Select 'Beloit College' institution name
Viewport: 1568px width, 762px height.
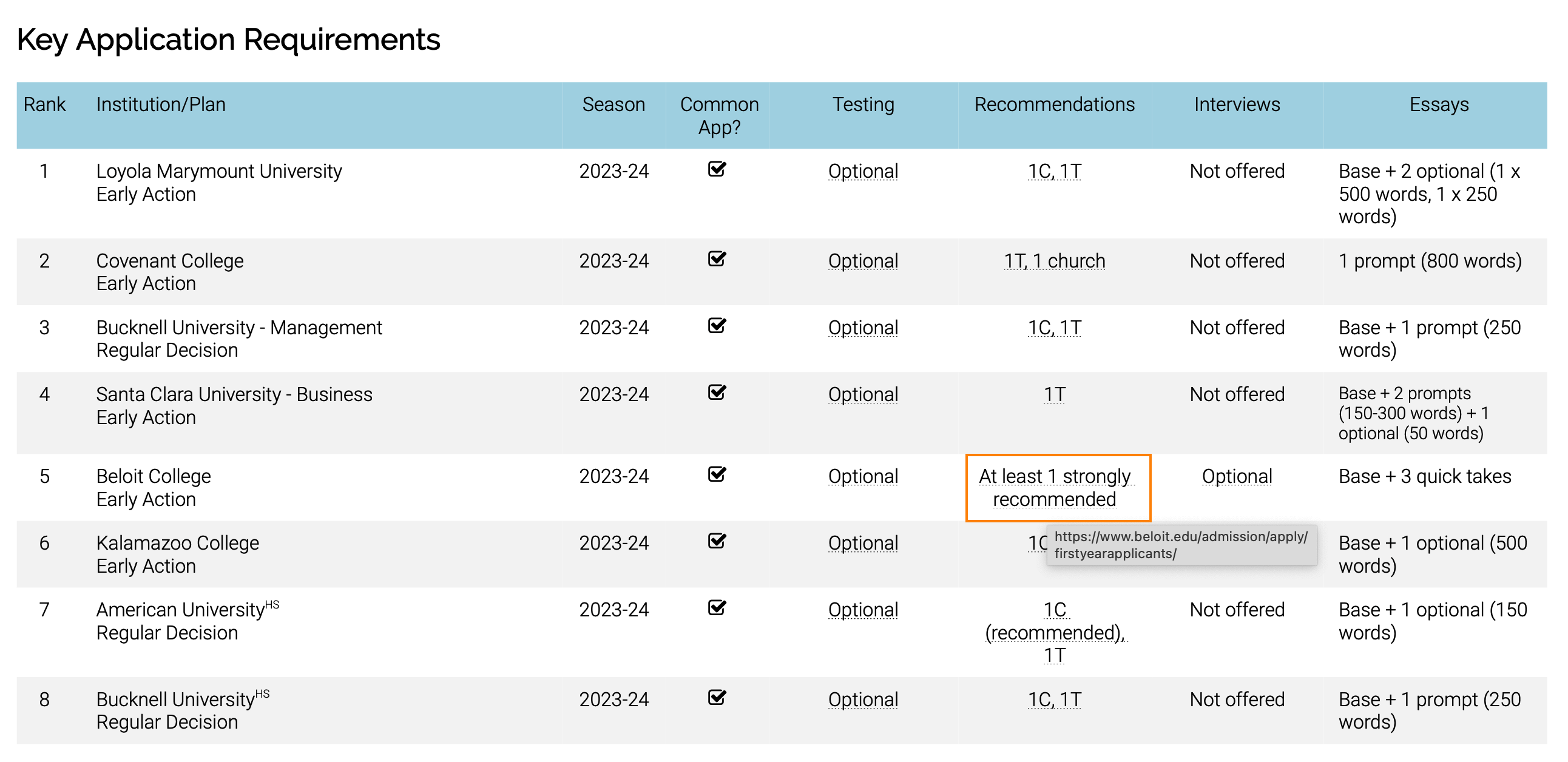click(x=154, y=476)
